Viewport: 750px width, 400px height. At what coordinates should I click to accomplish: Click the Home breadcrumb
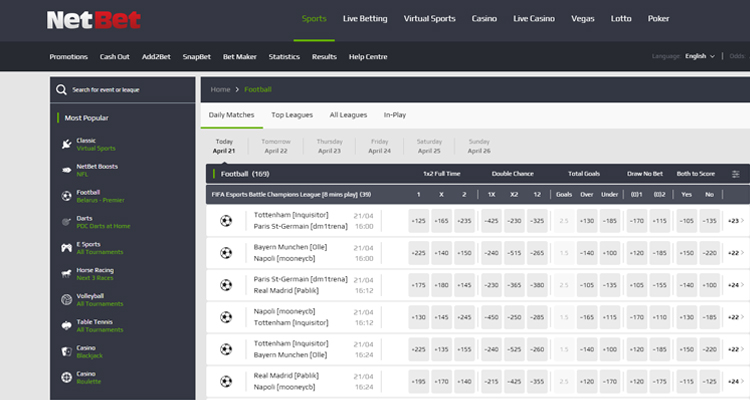click(220, 89)
